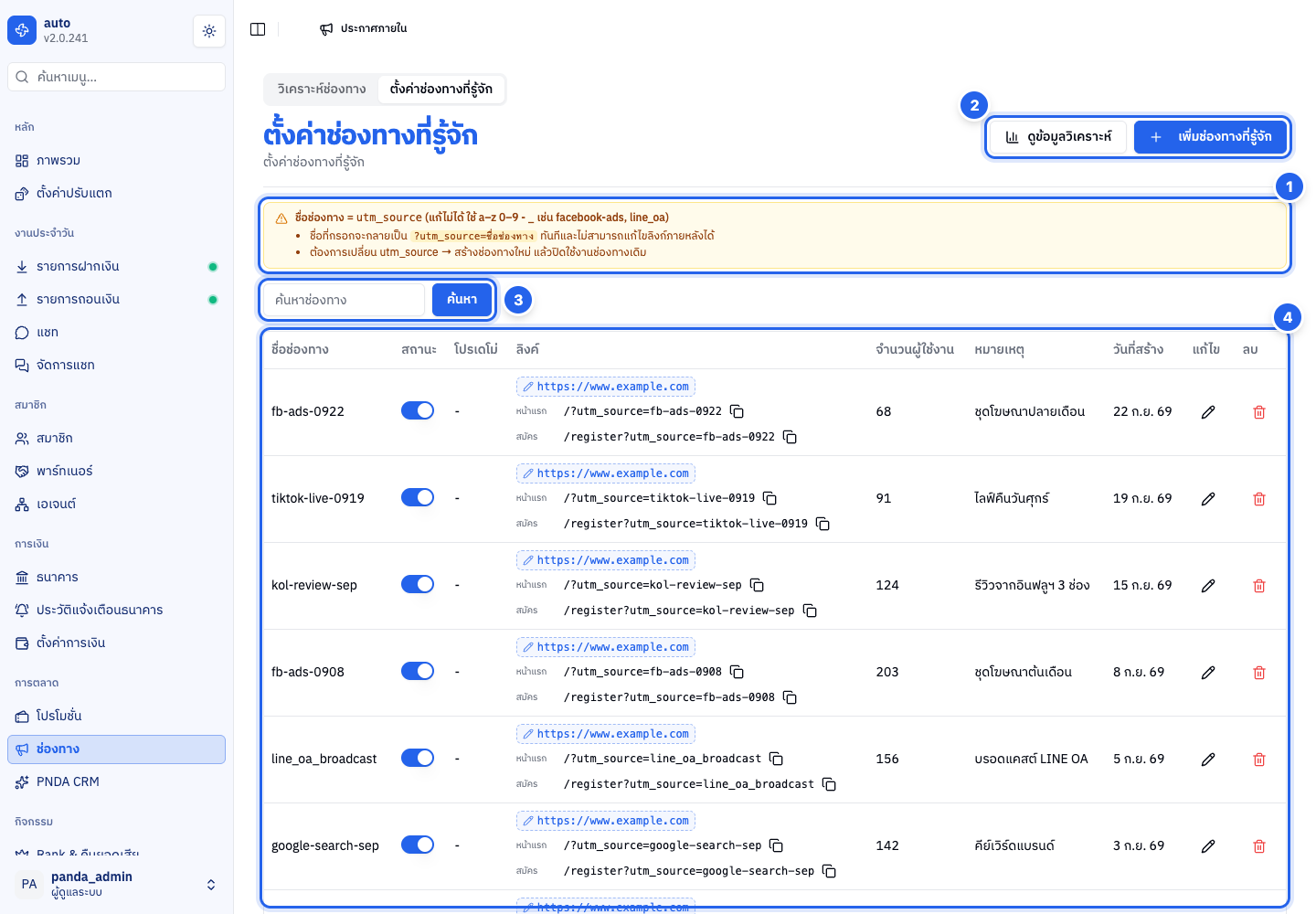Open สมาชิก in the sidebar
The width and height of the screenshot is (1316, 914).
pos(116,438)
